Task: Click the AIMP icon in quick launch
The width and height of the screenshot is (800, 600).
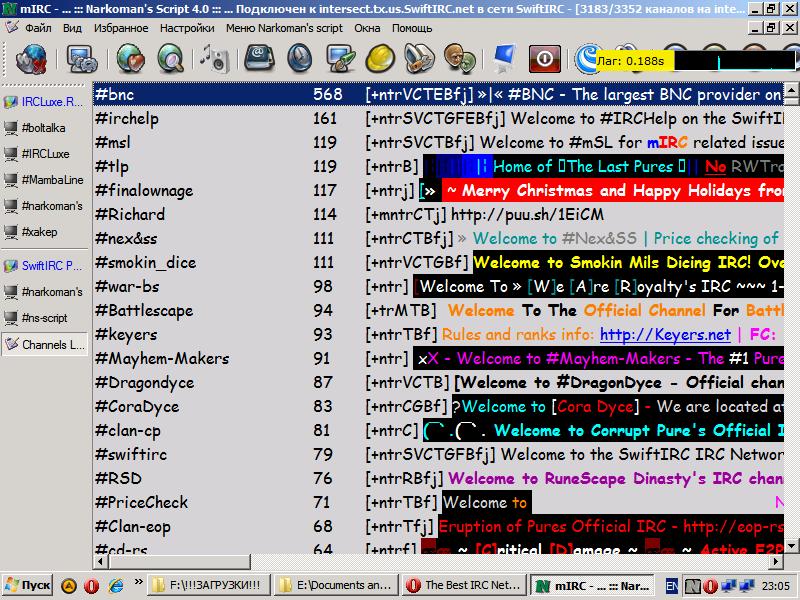Action: point(68,585)
